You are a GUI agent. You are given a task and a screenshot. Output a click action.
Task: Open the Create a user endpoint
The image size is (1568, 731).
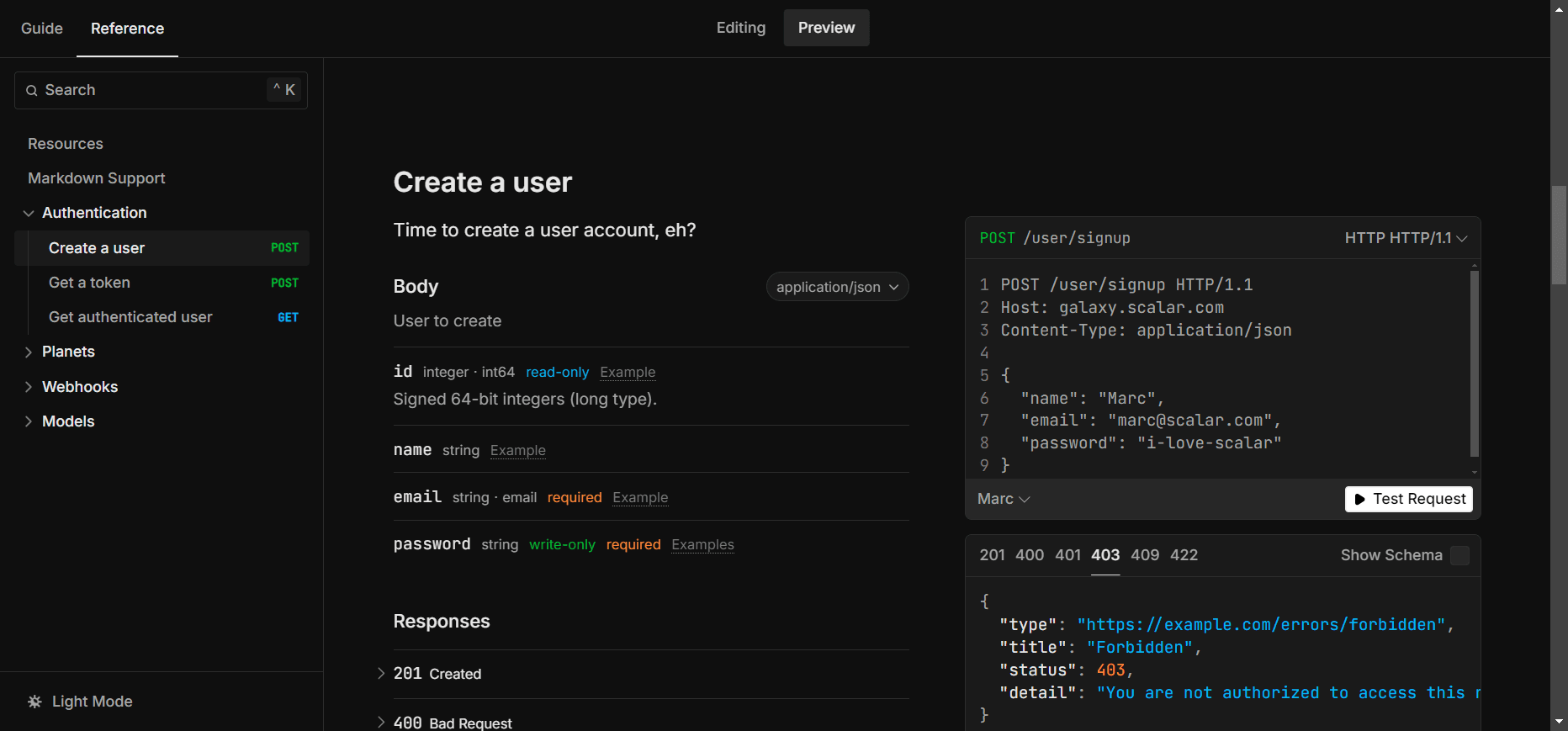162,248
